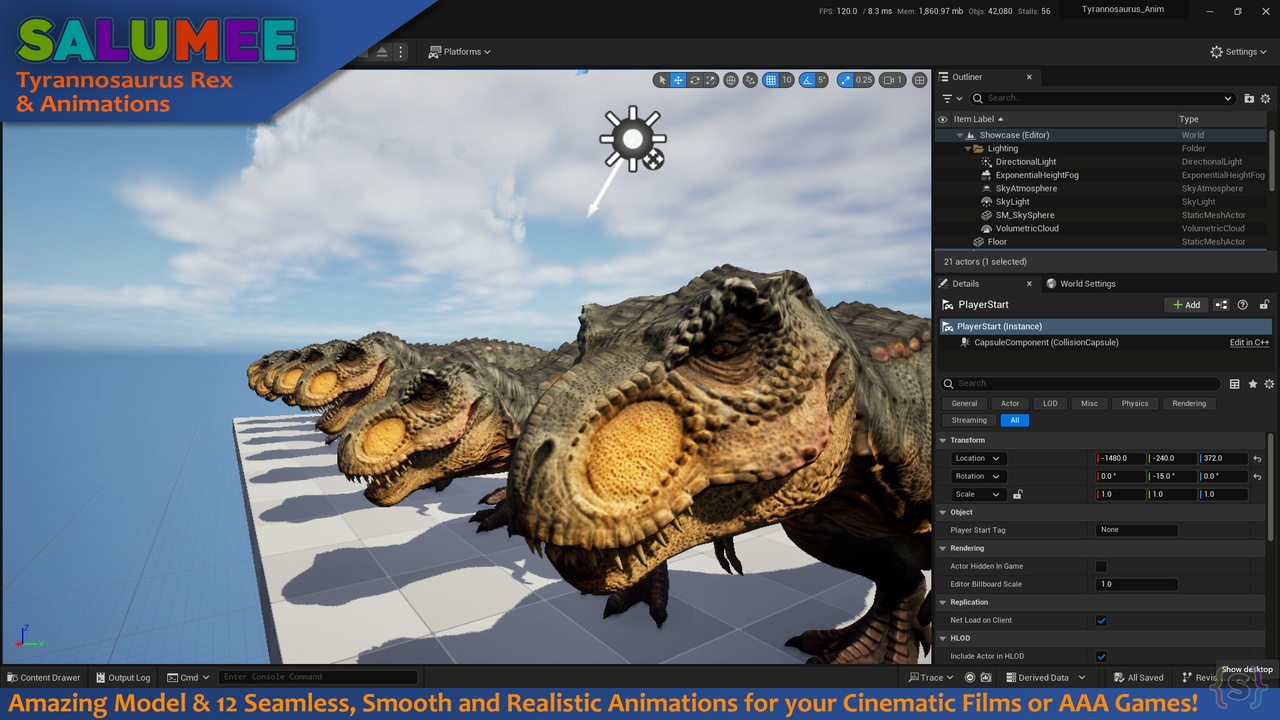Open surface snapping options
This screenshot has height=720, width=1280.
[750, 80]
